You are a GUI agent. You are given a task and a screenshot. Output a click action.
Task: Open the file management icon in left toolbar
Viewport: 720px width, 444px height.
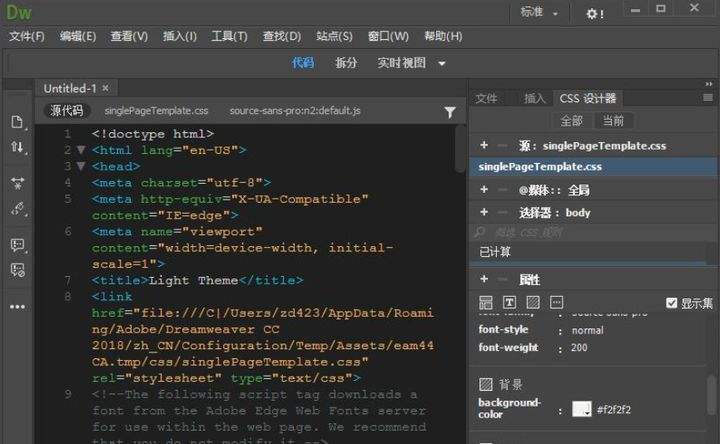pyautogui.click(x=17, y=122)
